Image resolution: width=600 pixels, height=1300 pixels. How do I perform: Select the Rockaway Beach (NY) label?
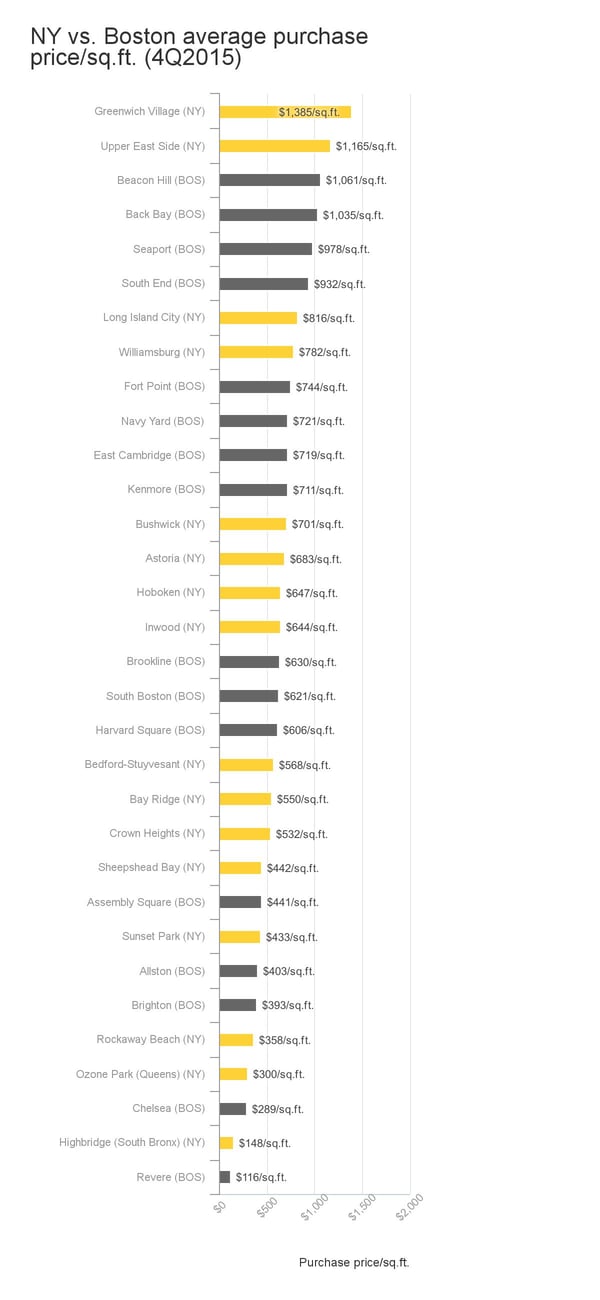tap(150, 1039)
